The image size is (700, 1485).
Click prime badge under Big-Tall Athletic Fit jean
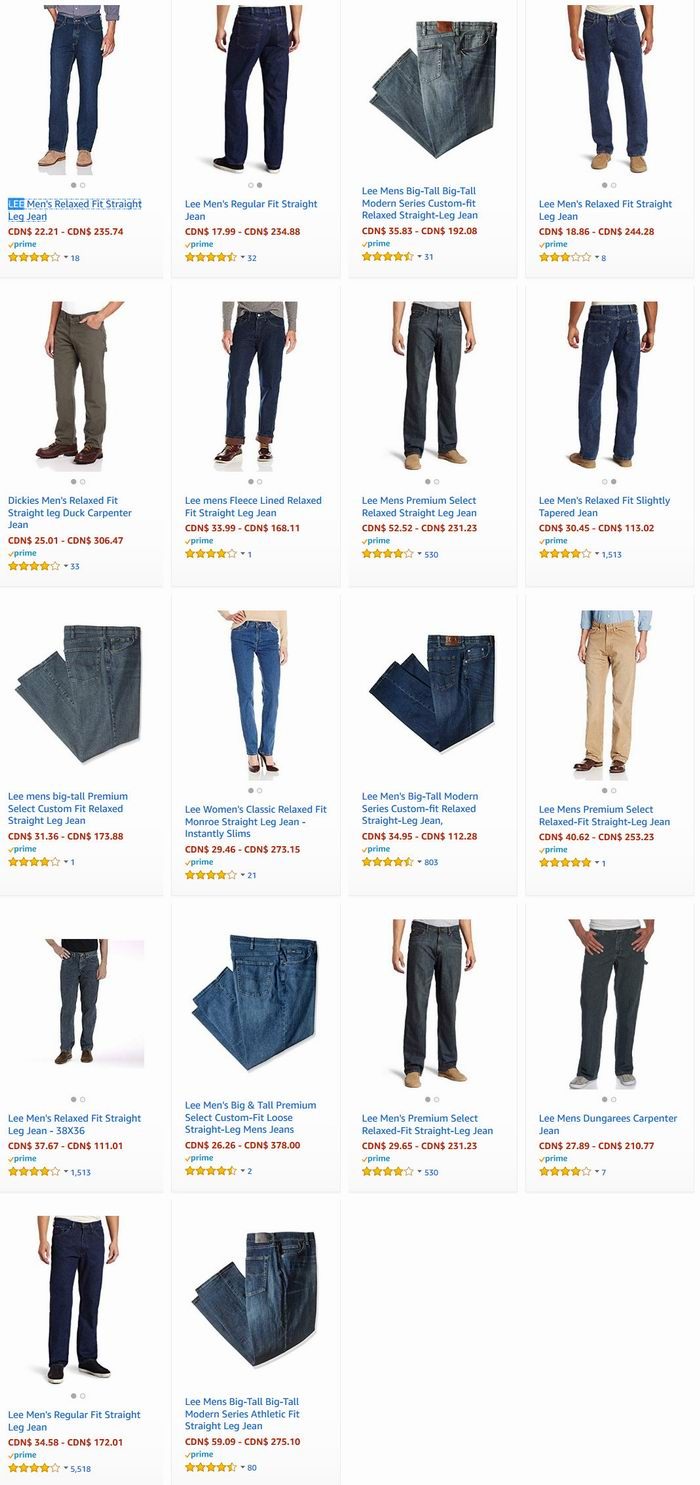click(x=199, y=1455)
